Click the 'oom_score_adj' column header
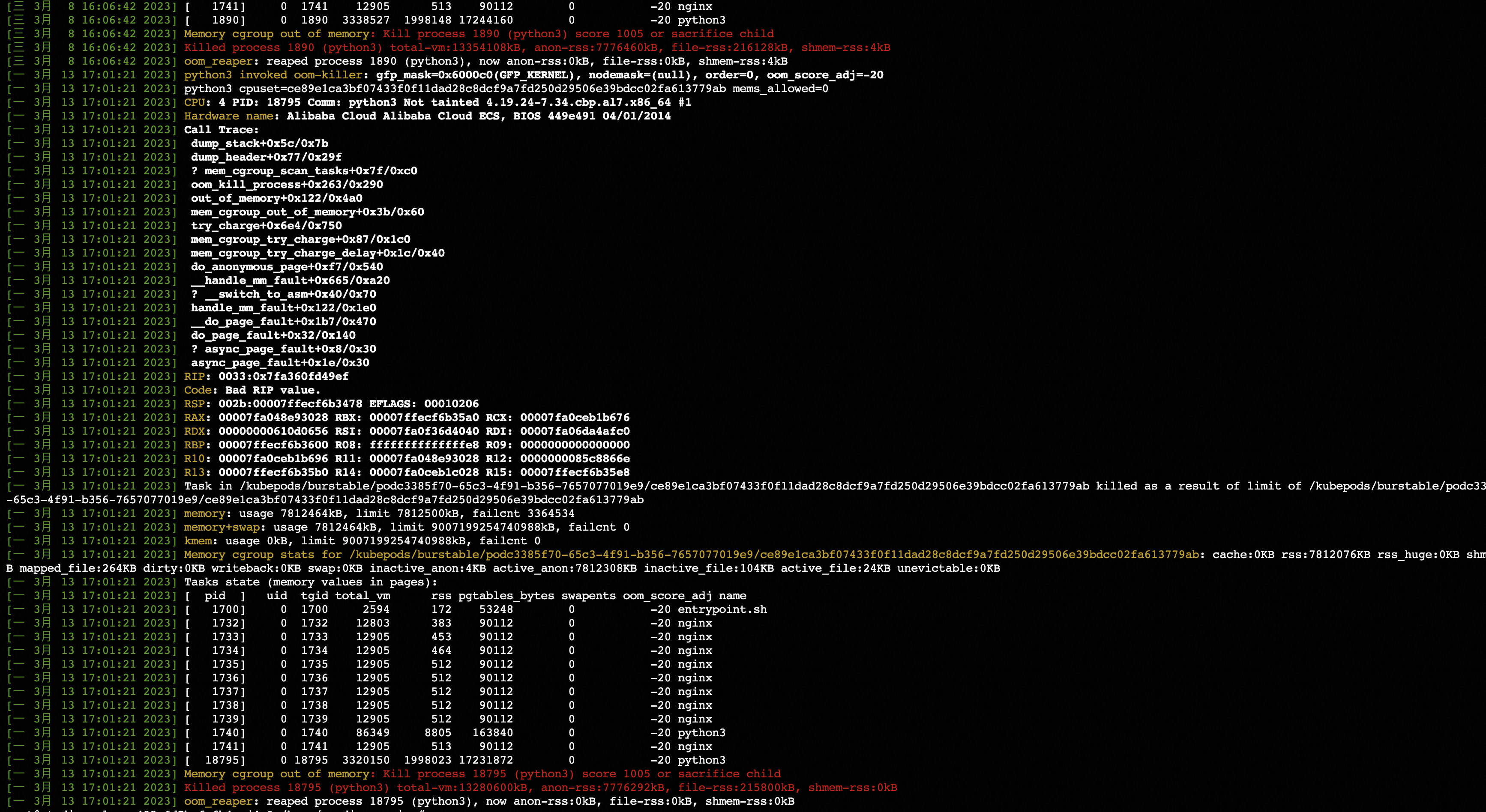Image resolution: width=1486 pixels, height=812 pixels. 667,596
